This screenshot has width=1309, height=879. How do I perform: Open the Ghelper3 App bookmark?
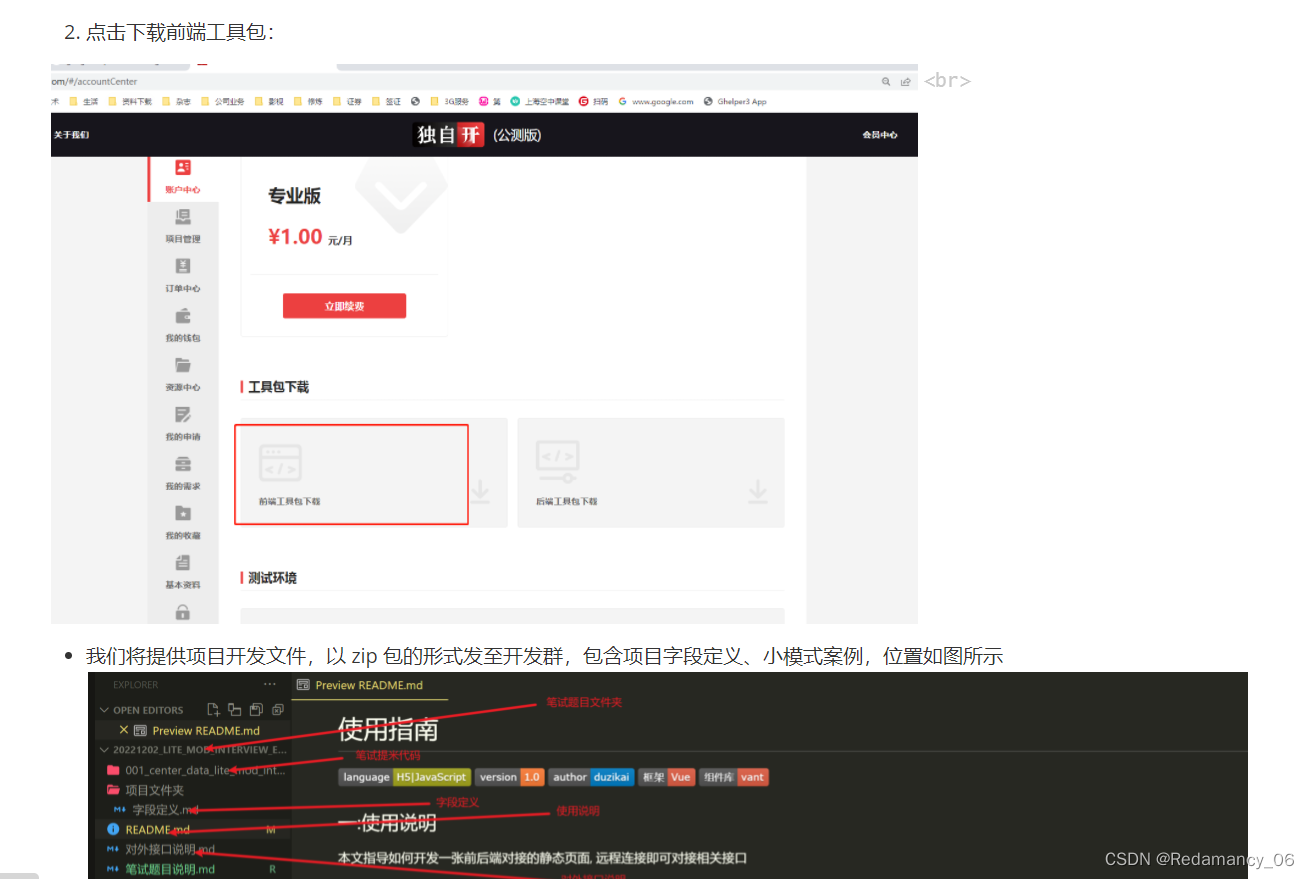[x=735, y=101]
